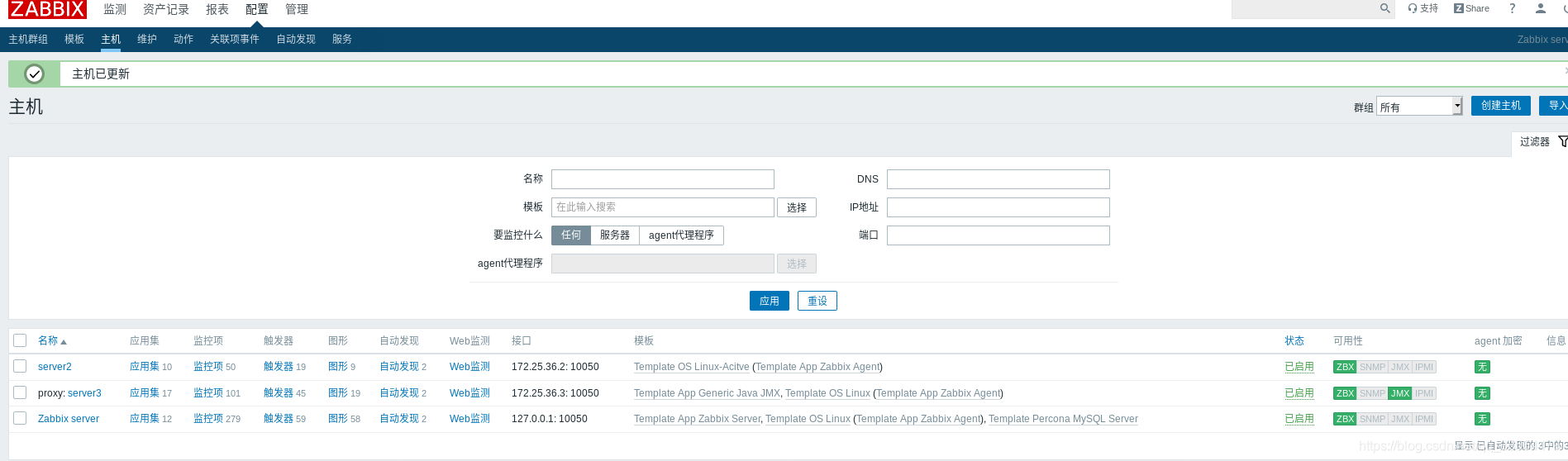Go to 动作 submenu

[x=183, y=39]
